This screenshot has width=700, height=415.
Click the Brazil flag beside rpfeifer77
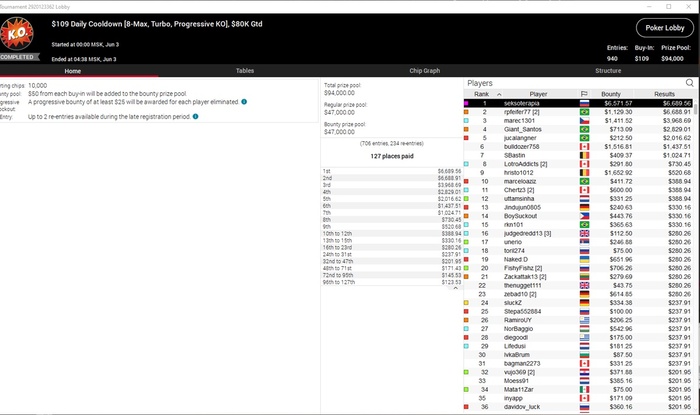pyautogui.click(x=584, y=112)
